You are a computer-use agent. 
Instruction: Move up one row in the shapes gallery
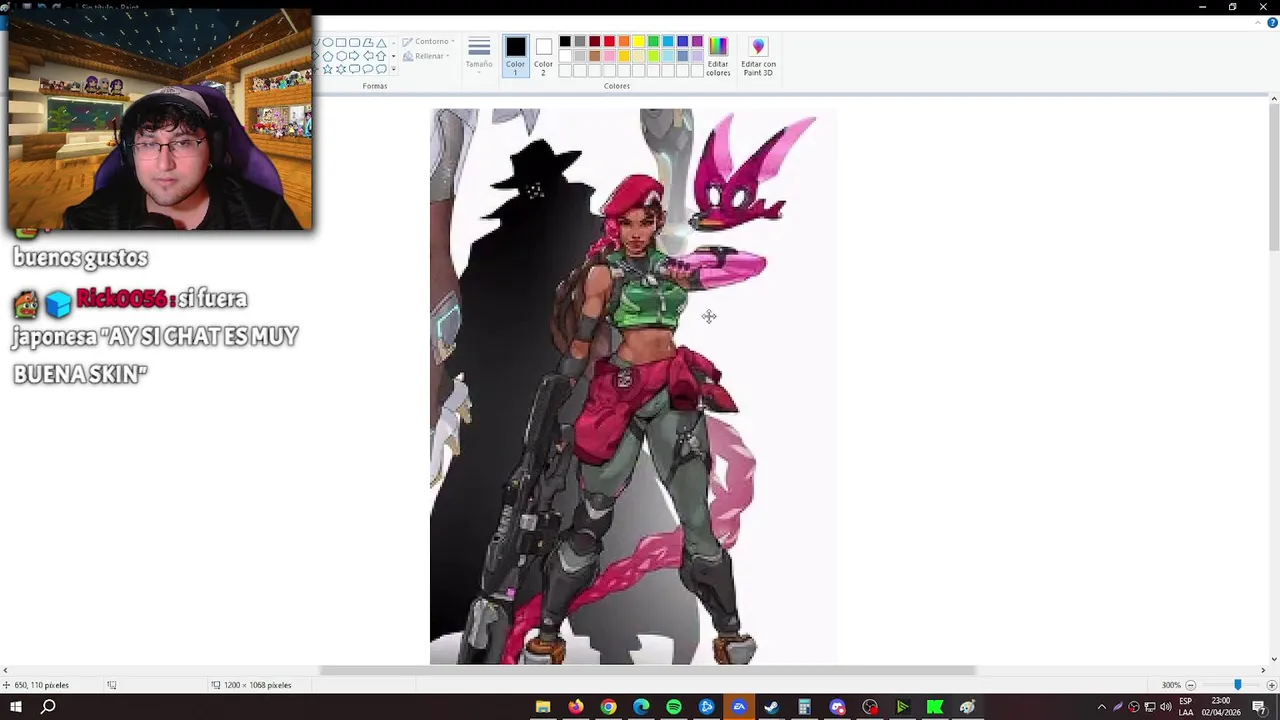click(393, 43)
